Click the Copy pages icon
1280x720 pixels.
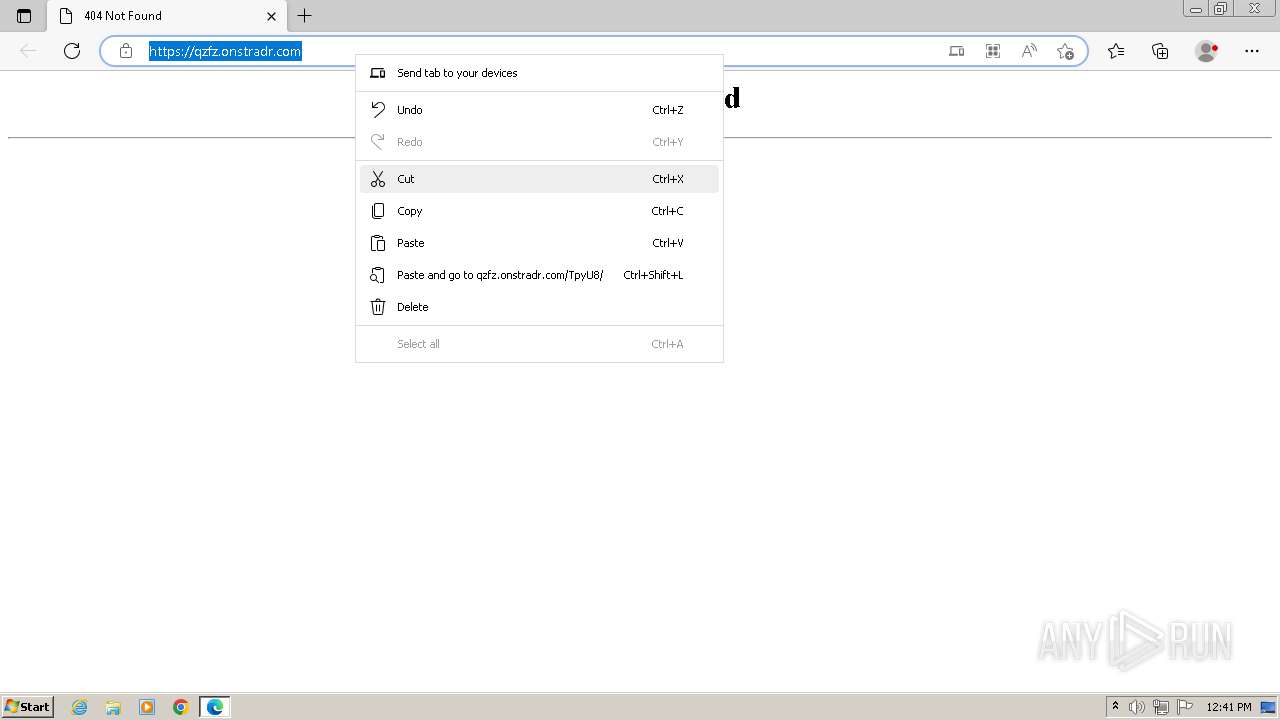click(x=378, y=211)
